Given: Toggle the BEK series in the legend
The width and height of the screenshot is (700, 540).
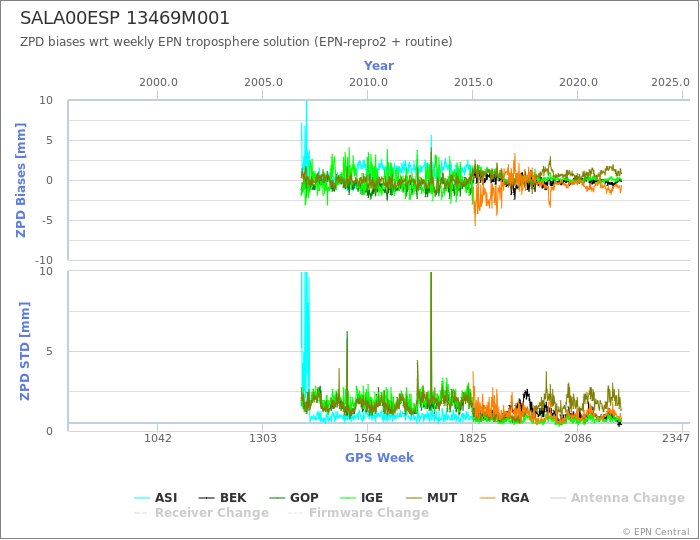Looking at the screenshot, I should pyautogui.click(x=222, y=498).
